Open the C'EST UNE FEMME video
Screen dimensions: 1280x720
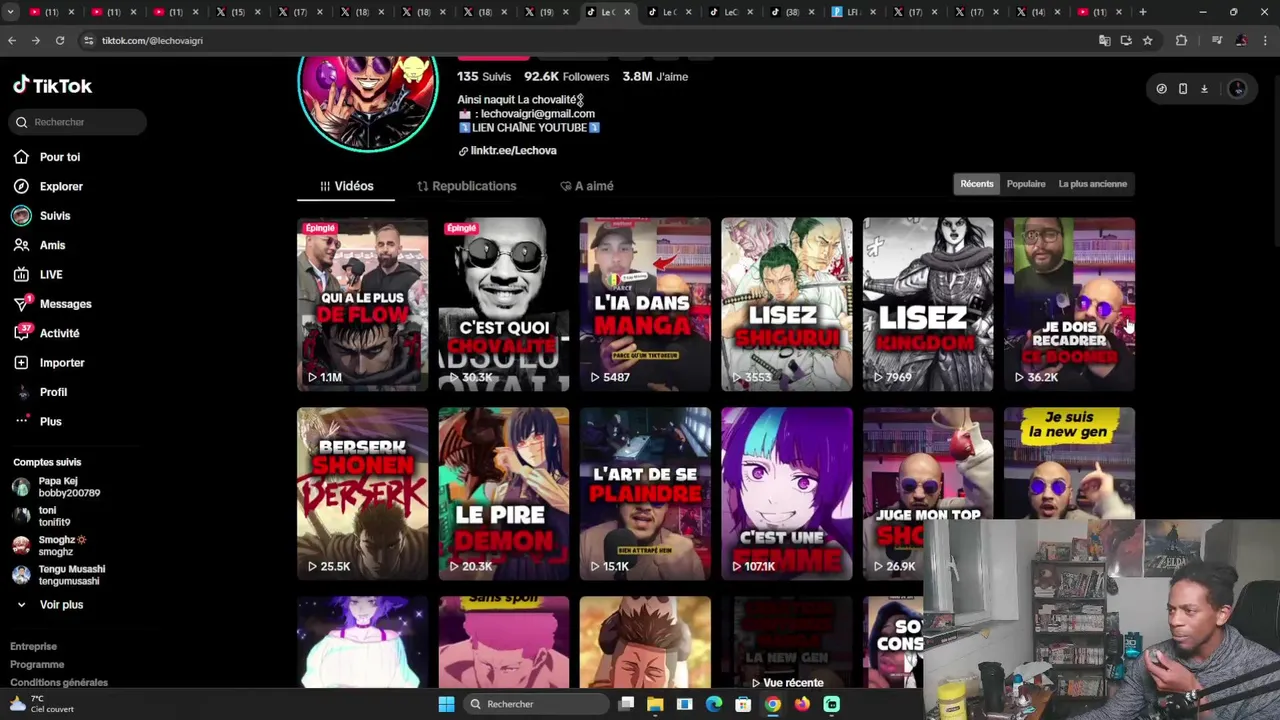(x=786, y=494)
